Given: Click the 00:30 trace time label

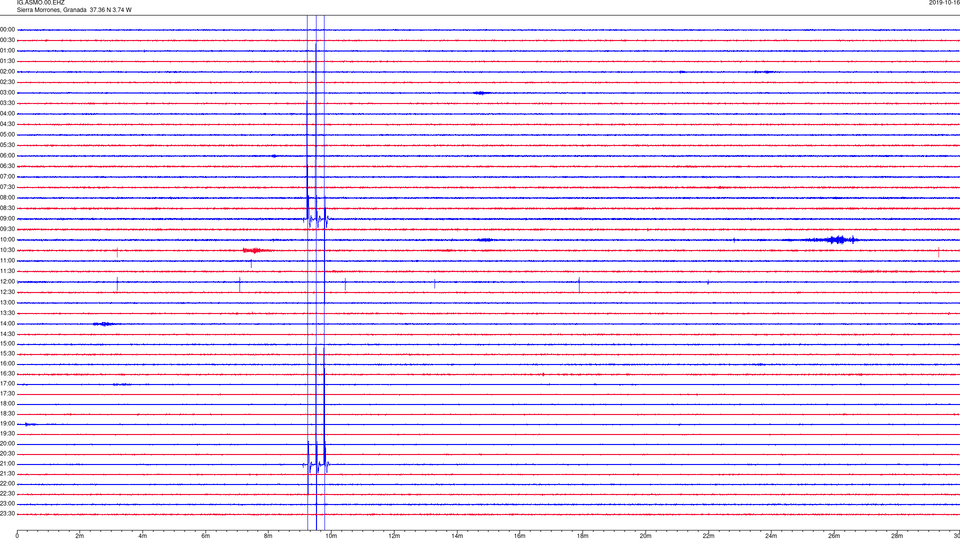Looking at the screenshot, I should (x=7, y=40).
